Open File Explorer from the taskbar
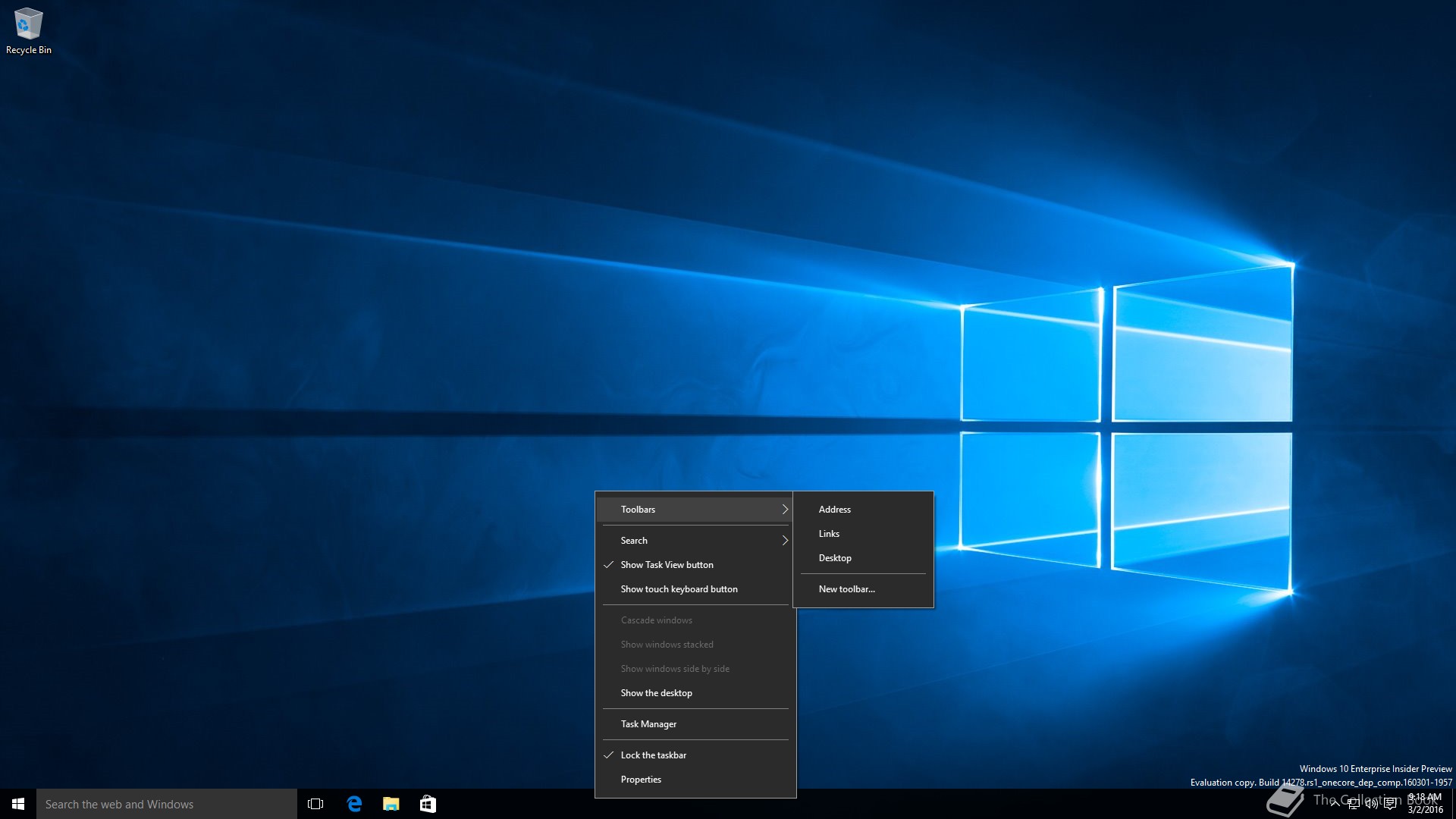1456x819 pixels. (x=391, y=804)
